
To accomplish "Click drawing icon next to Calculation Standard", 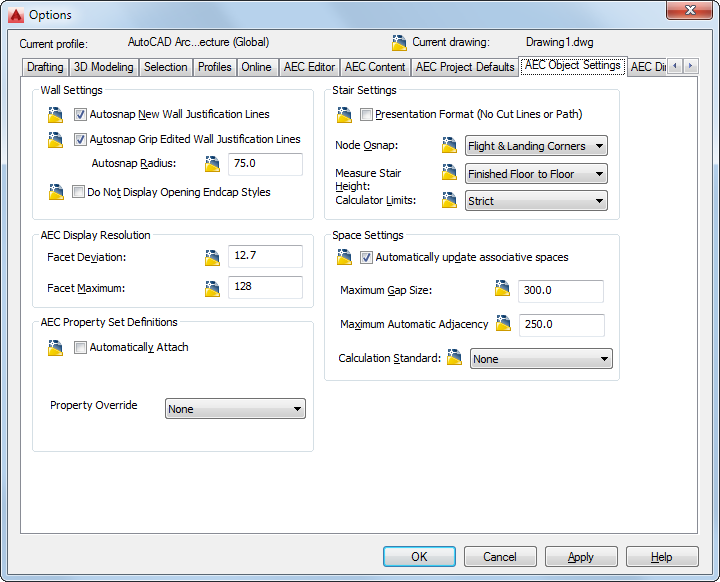I will [454, 357].
